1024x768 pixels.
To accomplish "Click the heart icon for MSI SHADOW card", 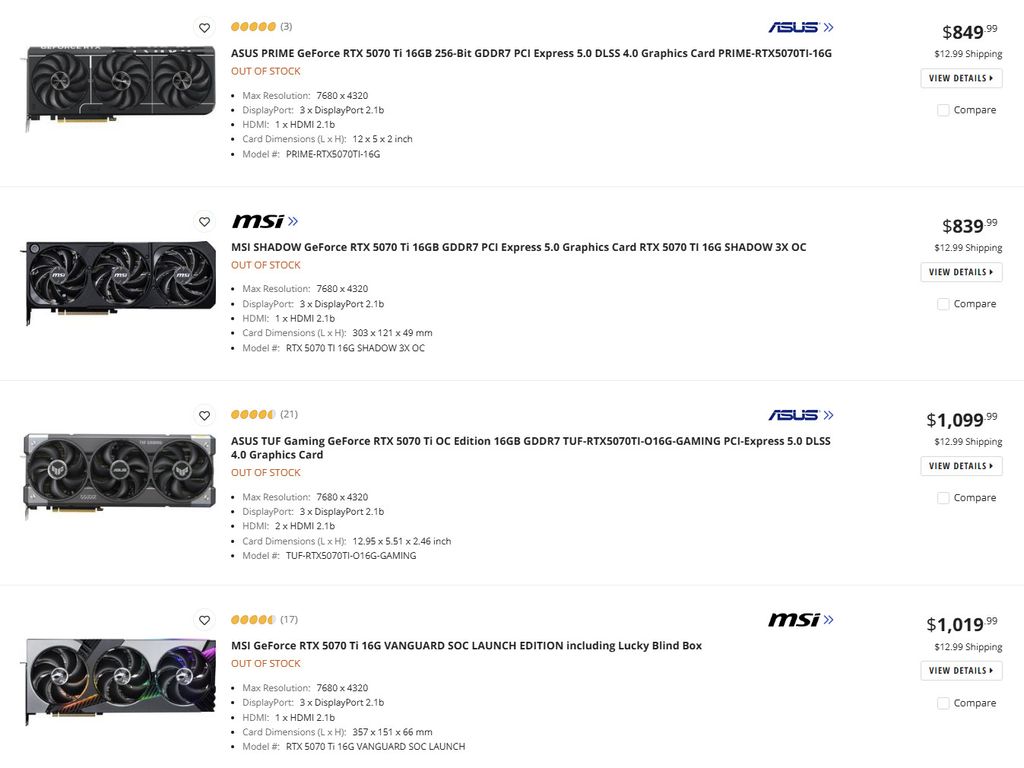I will tap(204, 222).
